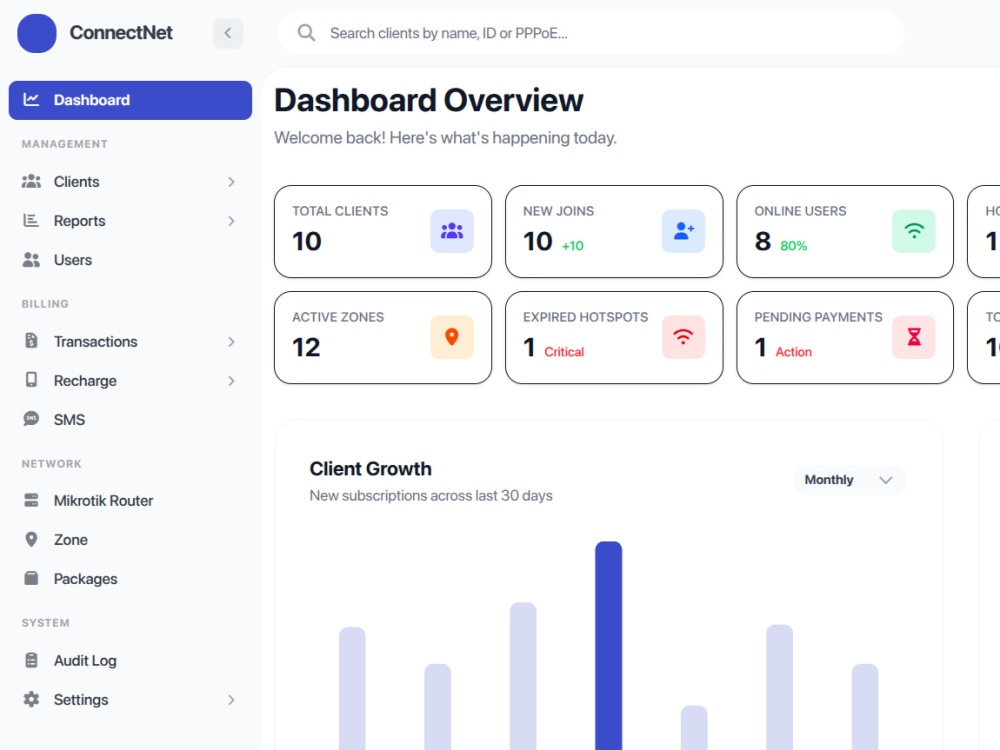Image resolution: width=1000 pixels, height=750 pixels.
Task: Click the Pending Payments hourglass icon
Action: [x=914, y=337]
